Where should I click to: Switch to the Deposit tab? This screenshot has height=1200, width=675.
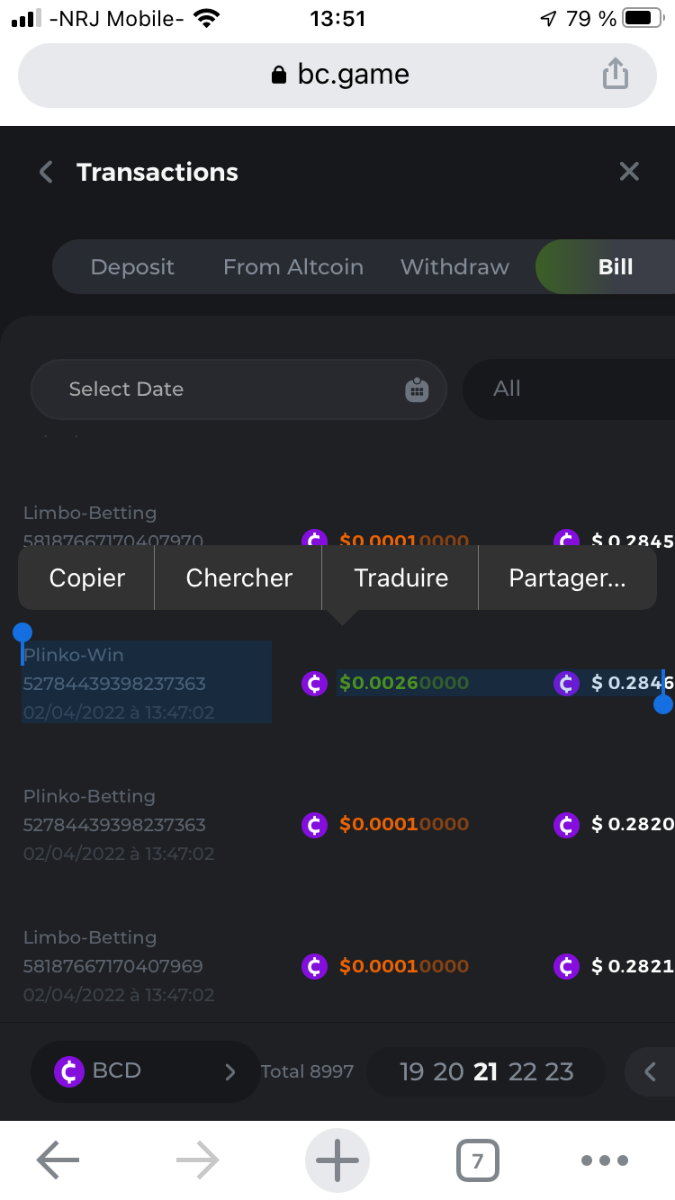tap(132, 267)
